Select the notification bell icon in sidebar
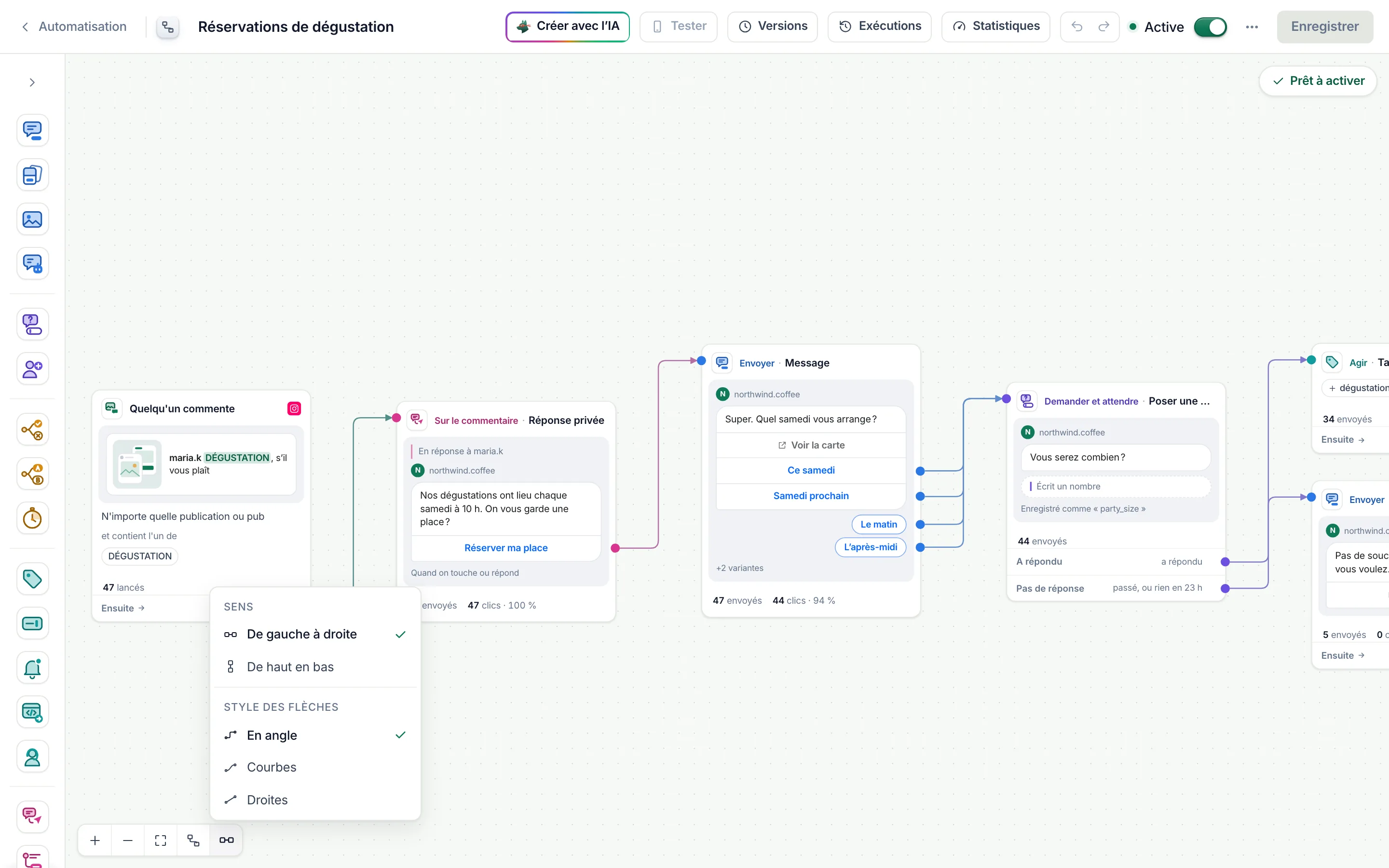Screen dimensions: 1389x868 point(32,668)
